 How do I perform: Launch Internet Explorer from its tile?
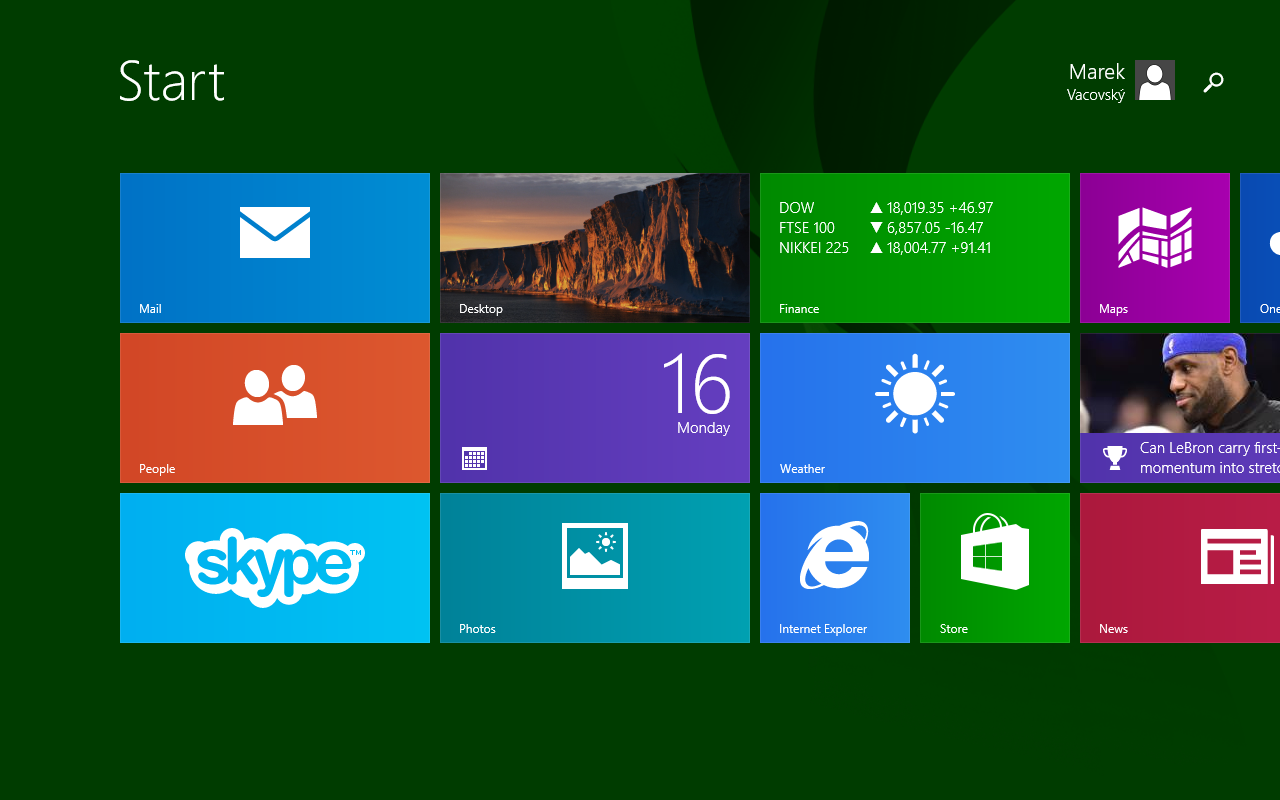point(835,568)
